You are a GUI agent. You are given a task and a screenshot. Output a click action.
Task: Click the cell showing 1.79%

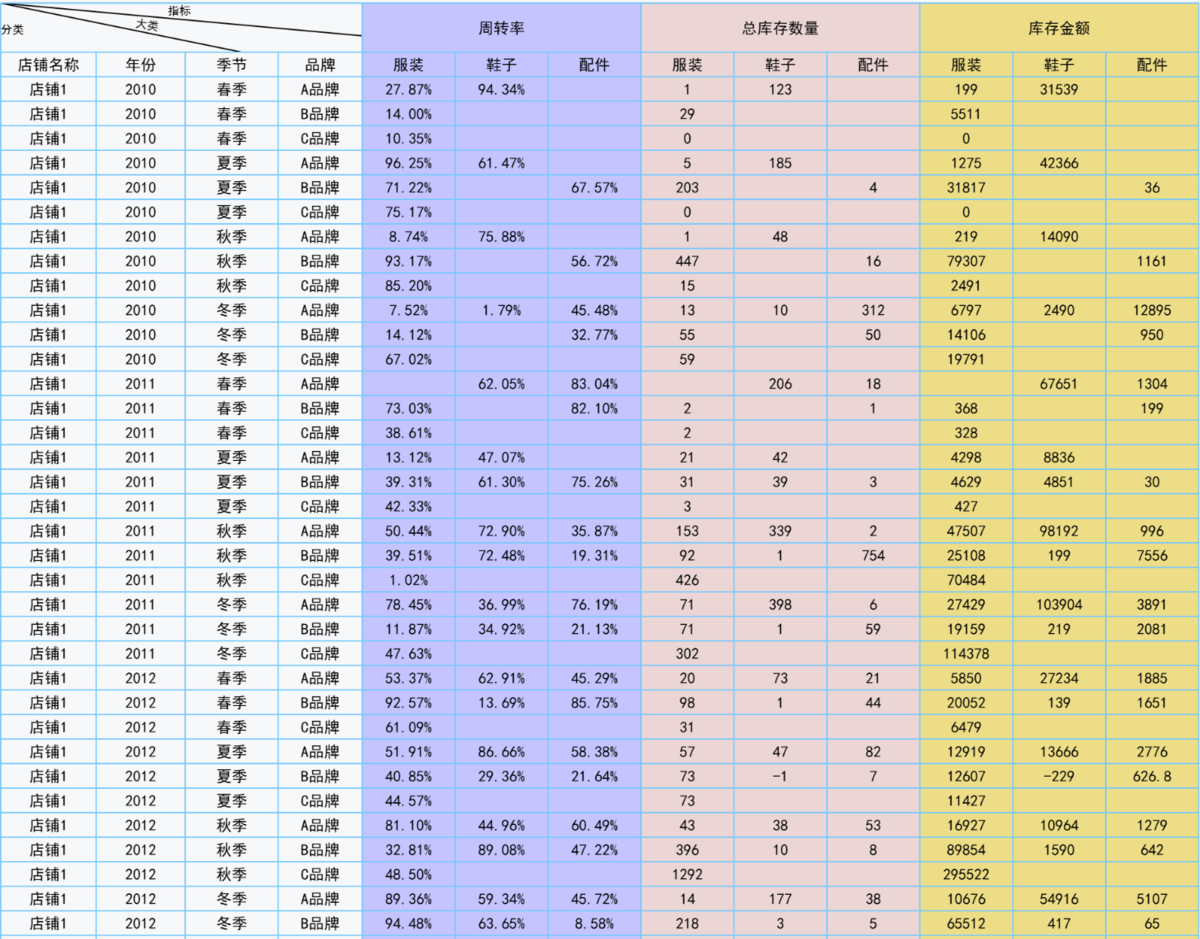501,310
